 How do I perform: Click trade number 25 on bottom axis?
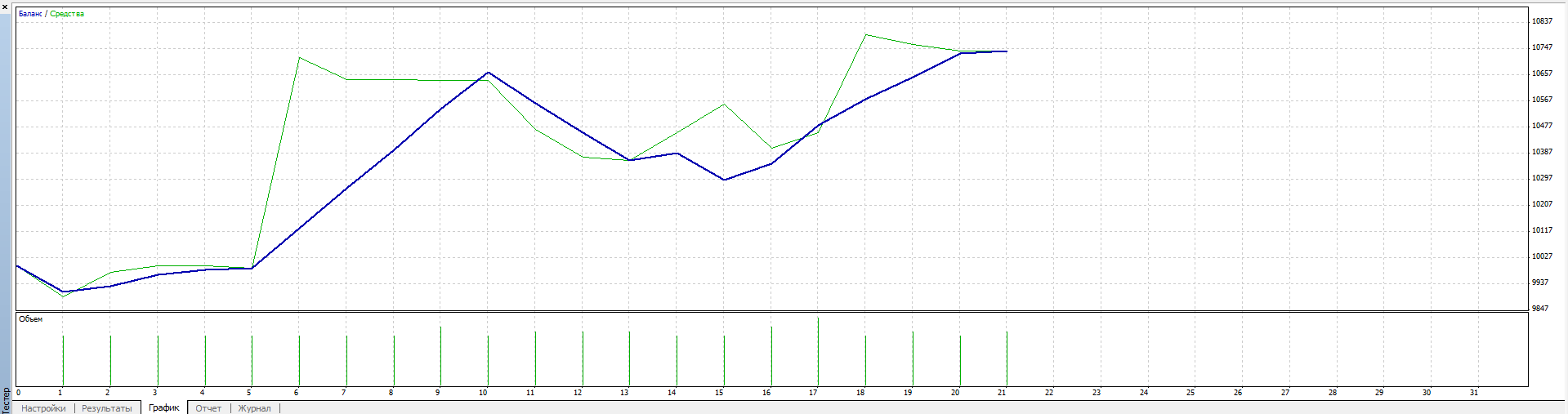(x=1191, y=393)
